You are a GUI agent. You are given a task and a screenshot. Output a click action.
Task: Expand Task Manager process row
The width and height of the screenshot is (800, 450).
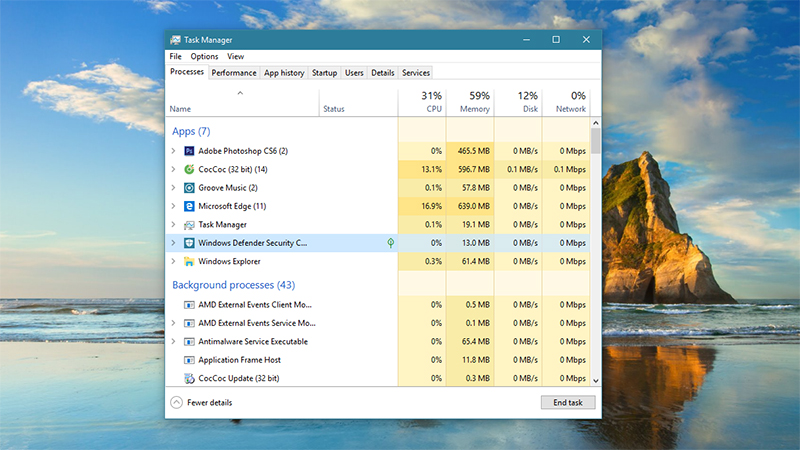pos(173,224)
